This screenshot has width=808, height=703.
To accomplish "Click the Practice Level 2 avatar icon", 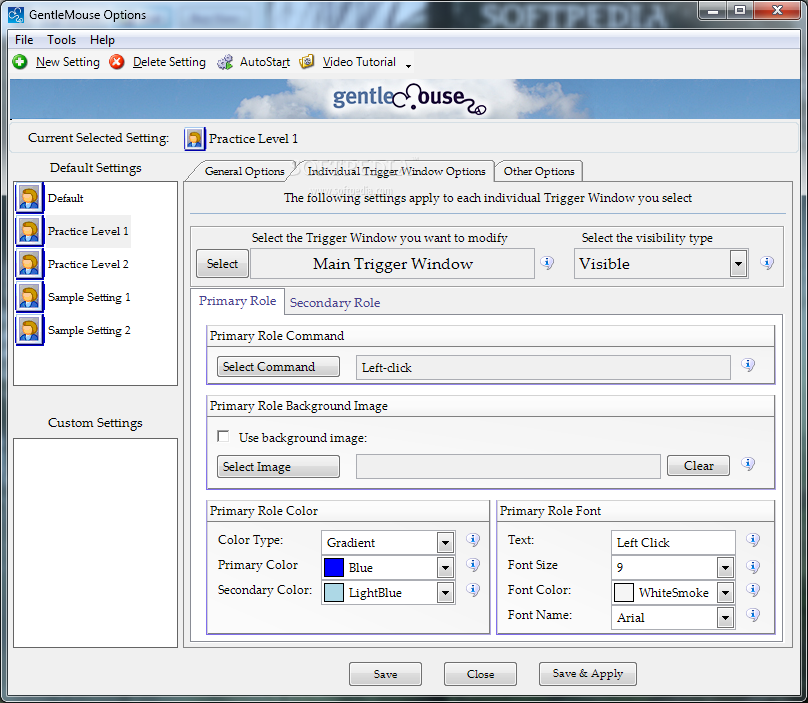I will click(29, 264).
